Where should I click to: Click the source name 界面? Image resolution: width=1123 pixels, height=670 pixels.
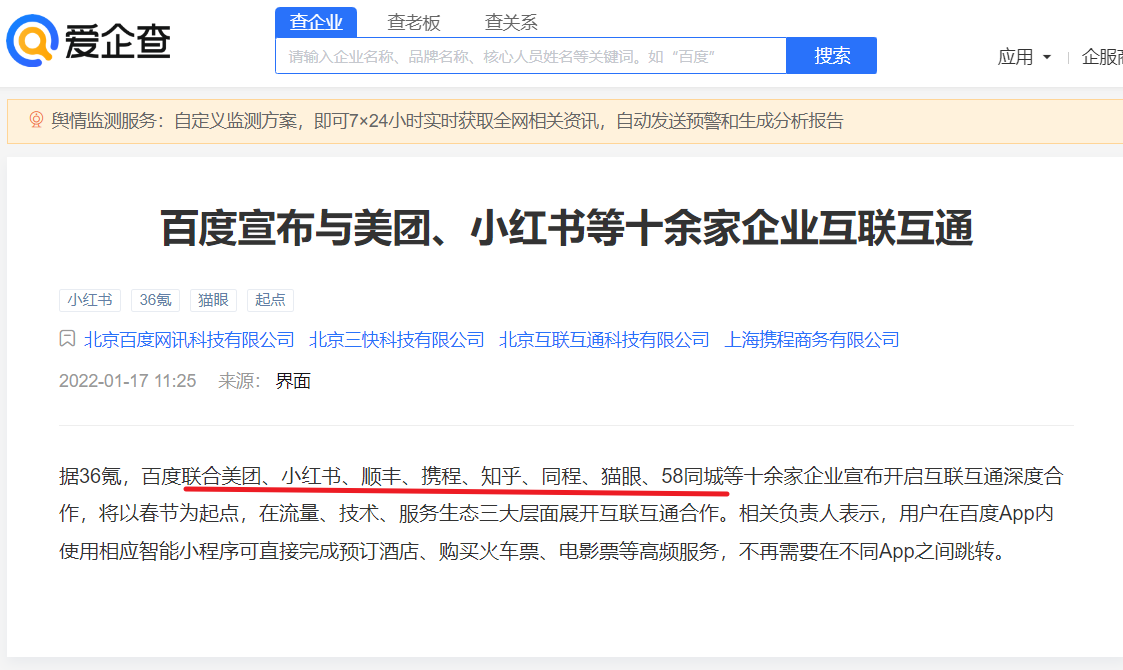click(x=293, y=381)
